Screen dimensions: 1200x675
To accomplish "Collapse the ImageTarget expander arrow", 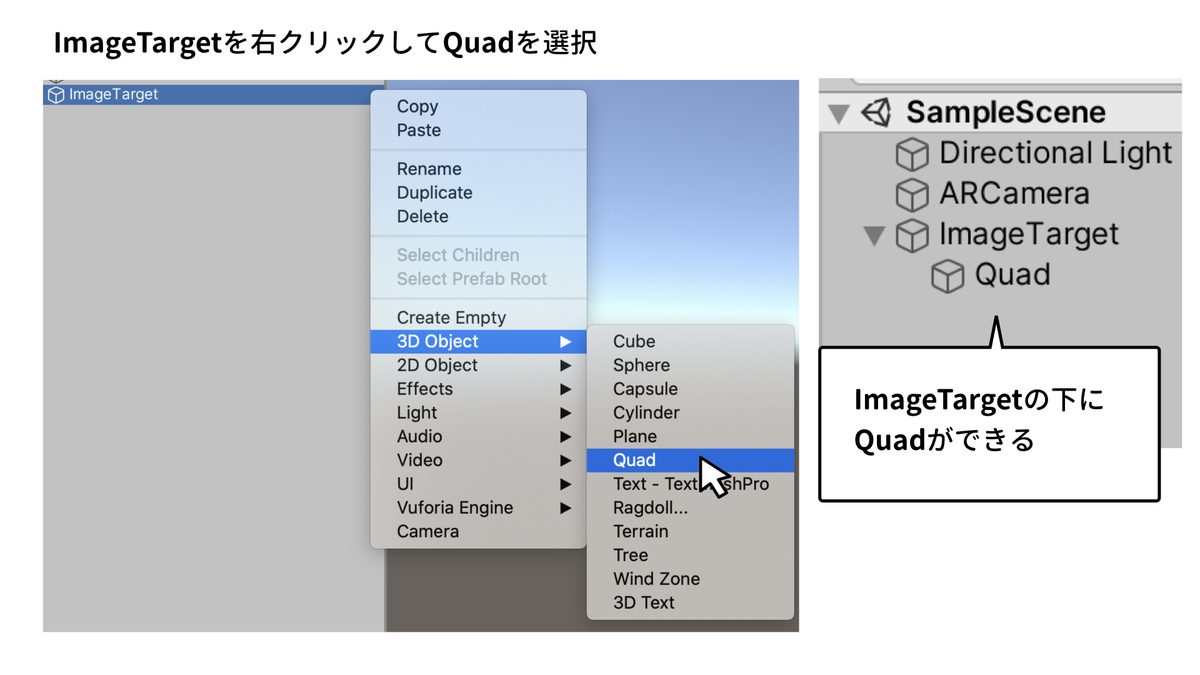I will click(873, 235).
